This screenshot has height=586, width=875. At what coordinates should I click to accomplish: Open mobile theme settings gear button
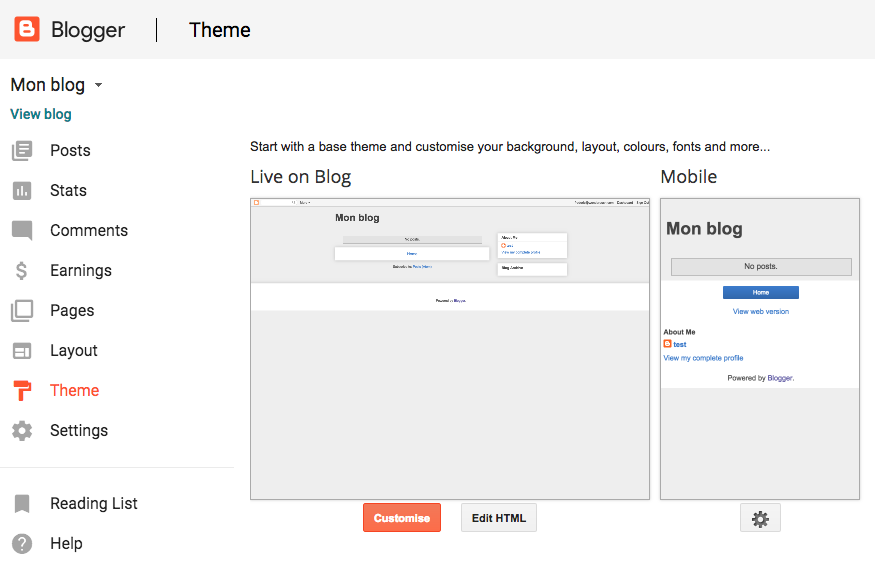tap(760, 518)
